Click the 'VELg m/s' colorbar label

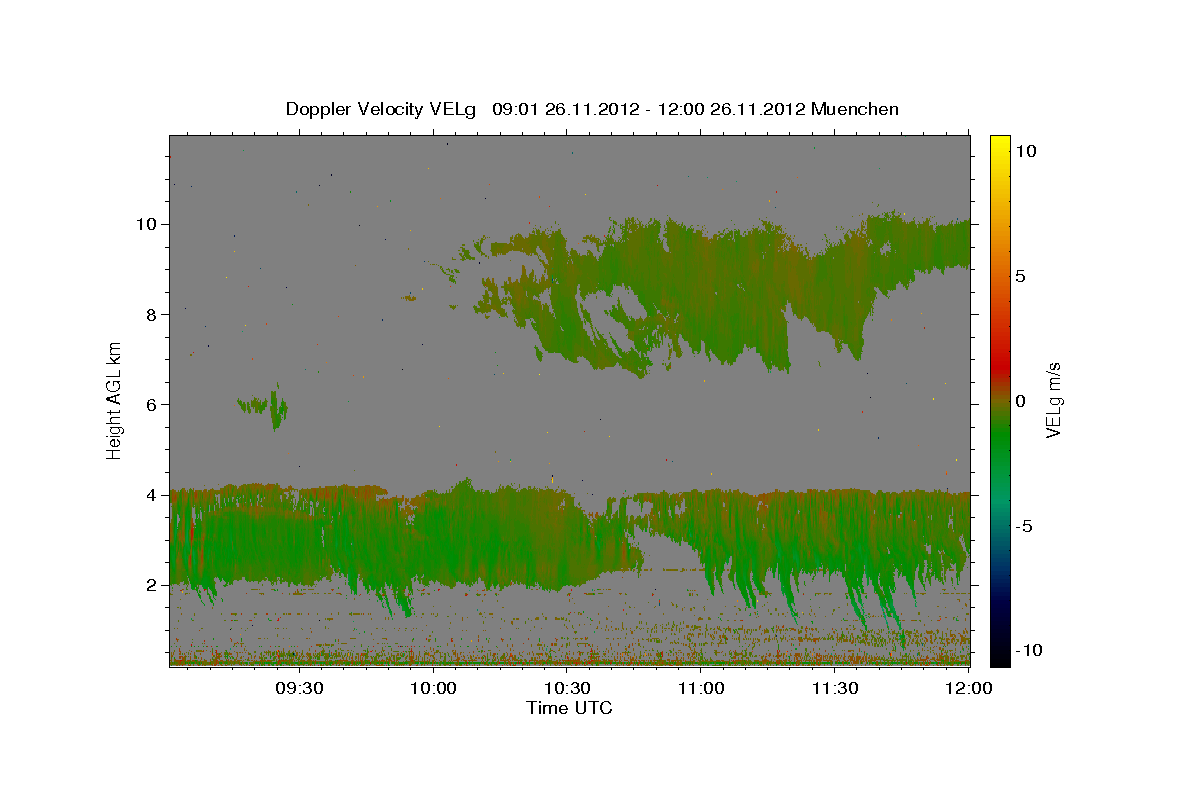1054,400
